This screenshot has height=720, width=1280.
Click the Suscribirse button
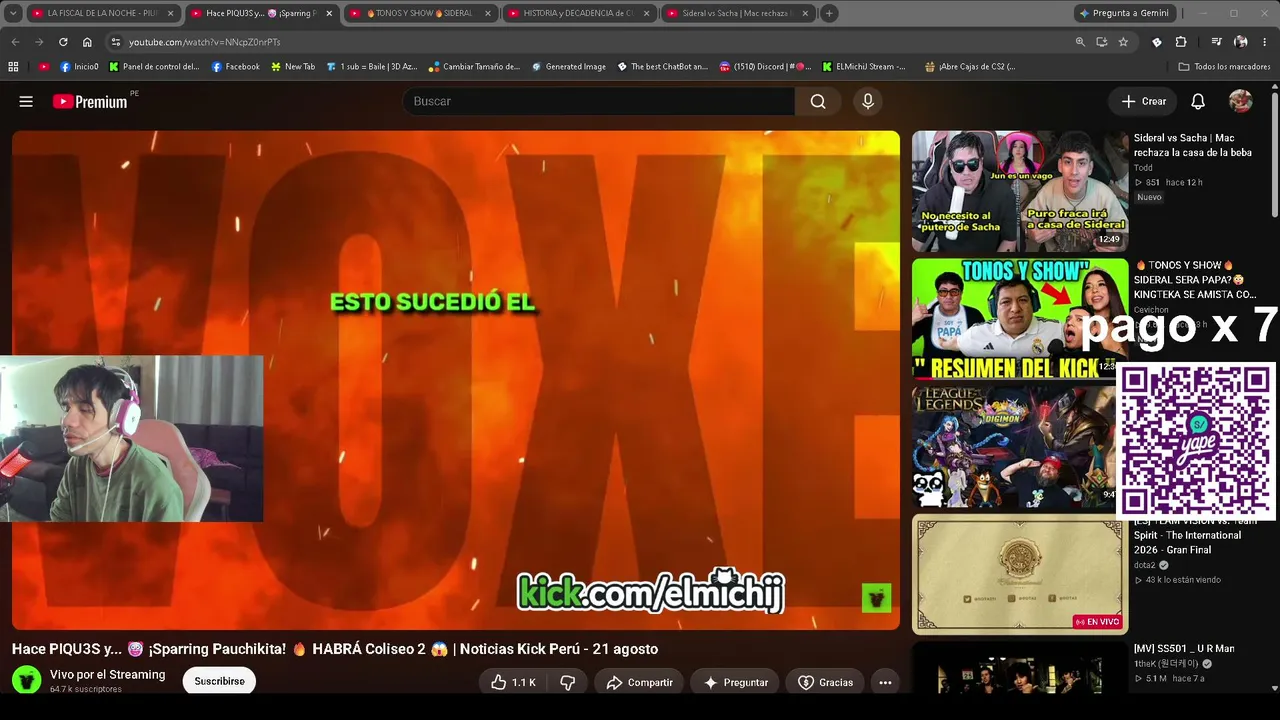(219, 681)
